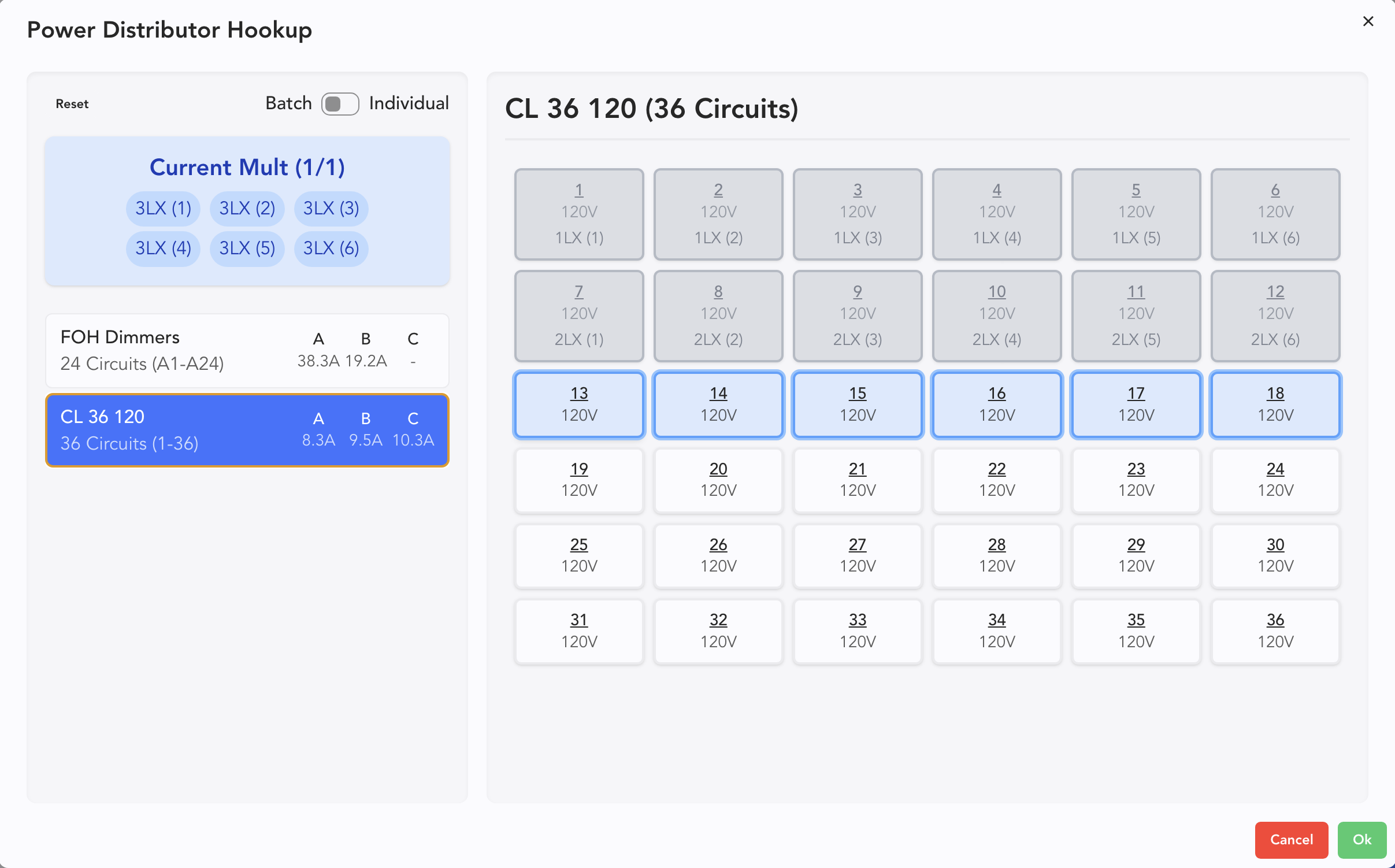
Task: Select the 3LX (1) mult chip
Action: click(x=163, y=208)
